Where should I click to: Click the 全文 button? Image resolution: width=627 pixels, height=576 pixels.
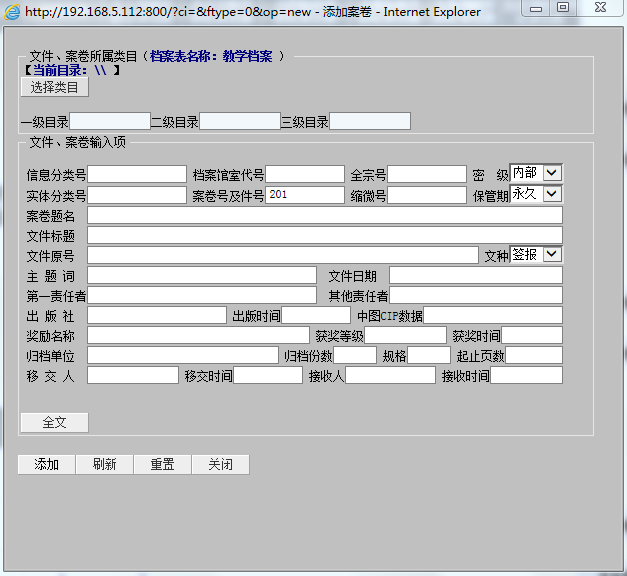click(x=54, y=422)
